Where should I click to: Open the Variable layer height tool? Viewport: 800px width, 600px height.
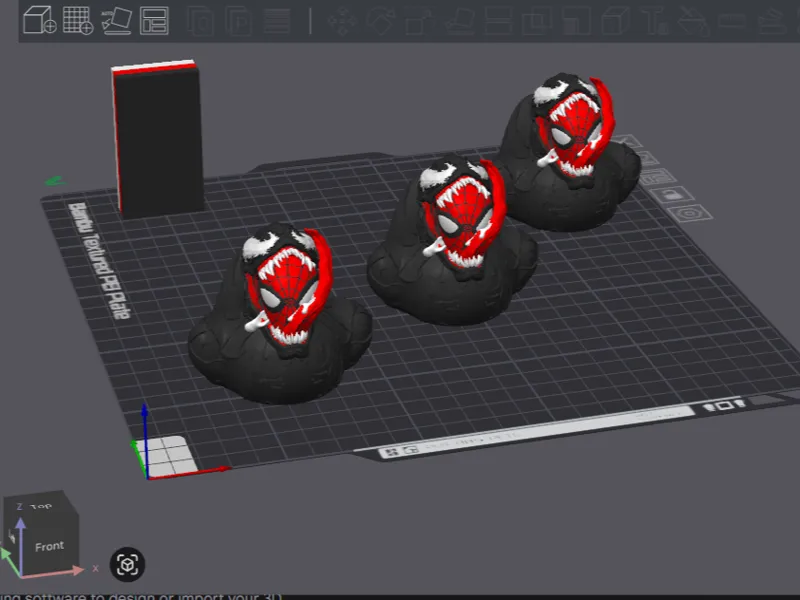(278, 21)
